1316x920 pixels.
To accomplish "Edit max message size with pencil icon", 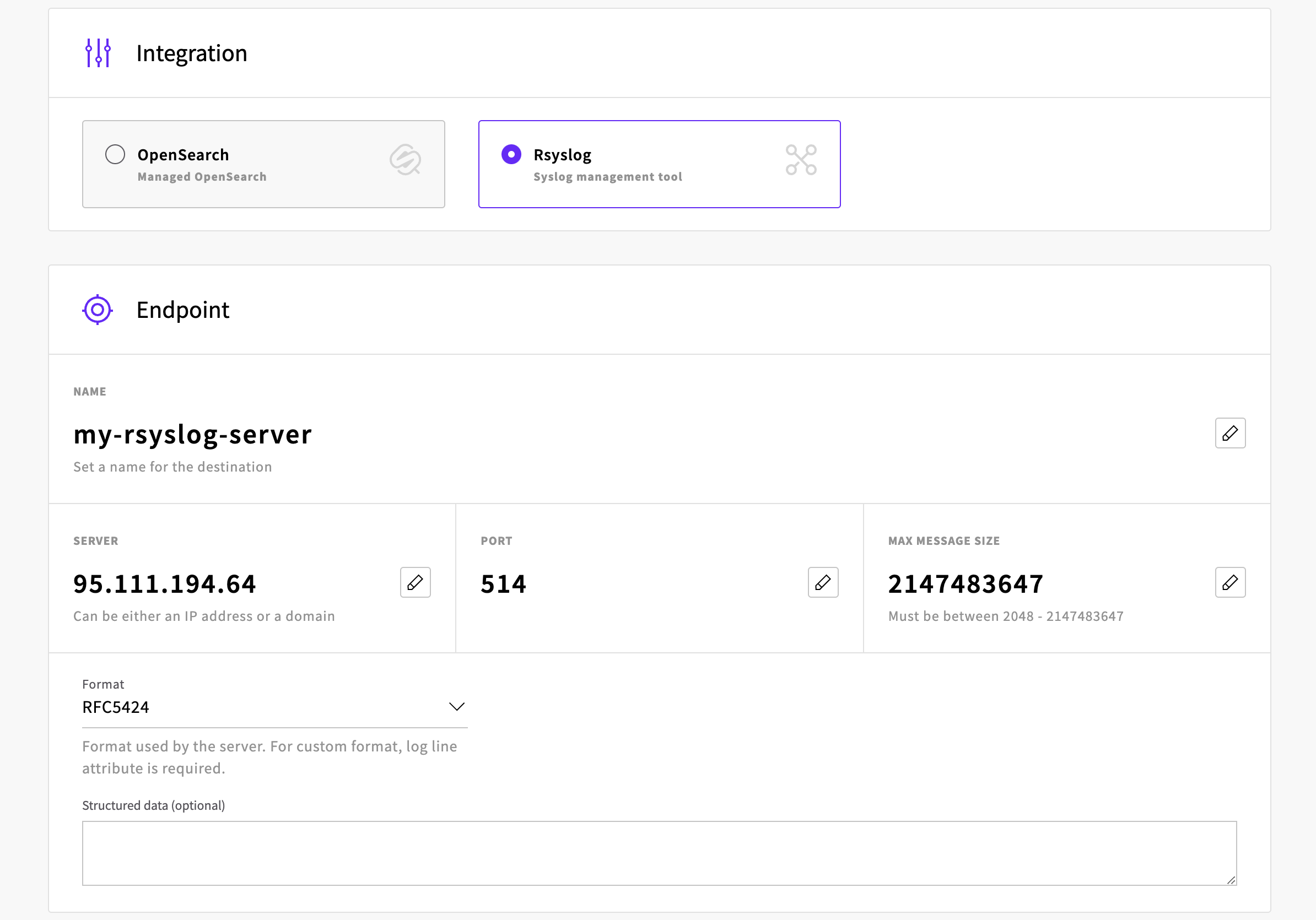I will coord(1230,583).
